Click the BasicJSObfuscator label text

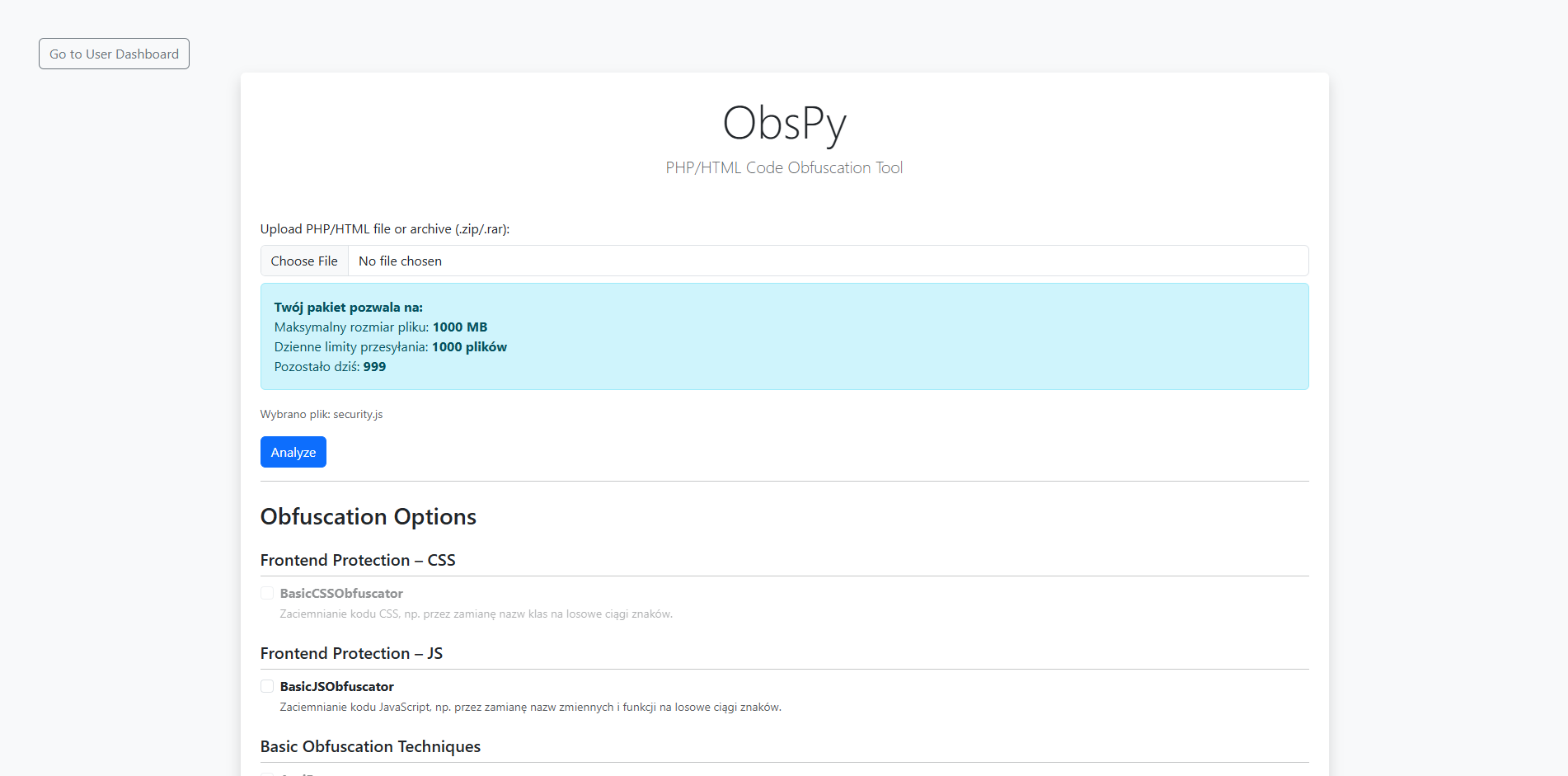click(336, 686)
